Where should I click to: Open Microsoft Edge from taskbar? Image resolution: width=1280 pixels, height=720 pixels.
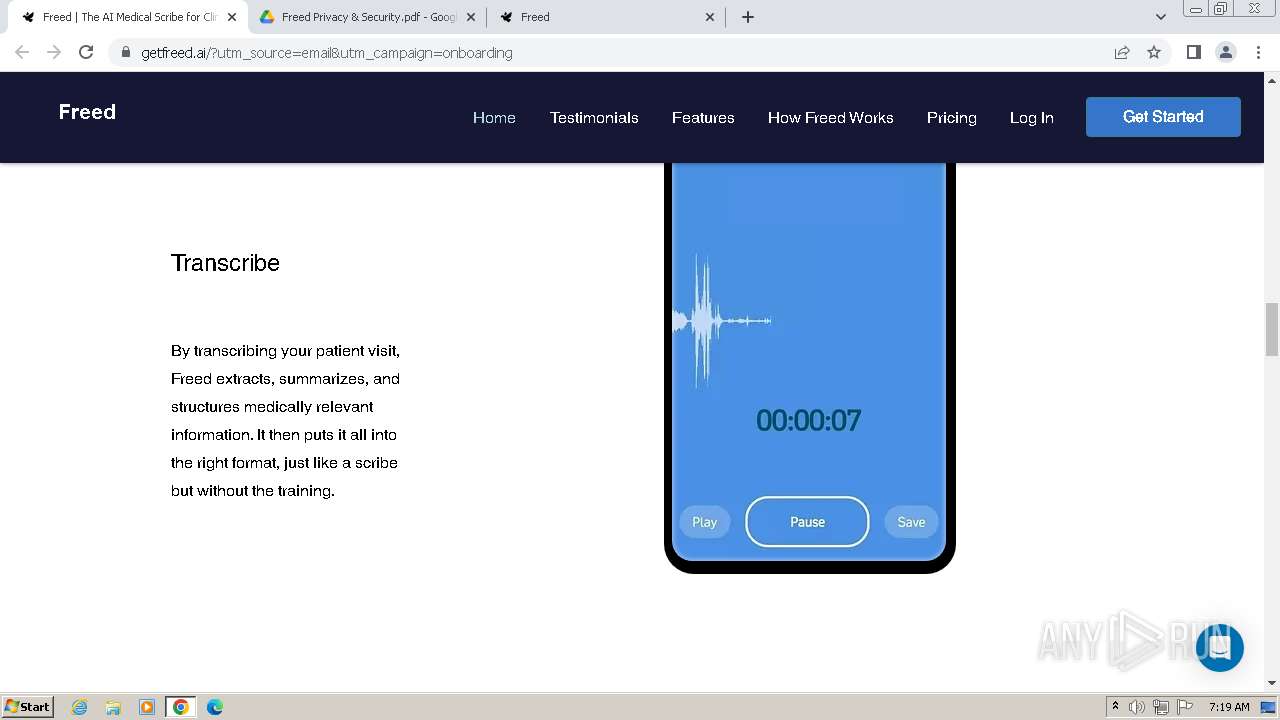[x=215, y=707]
